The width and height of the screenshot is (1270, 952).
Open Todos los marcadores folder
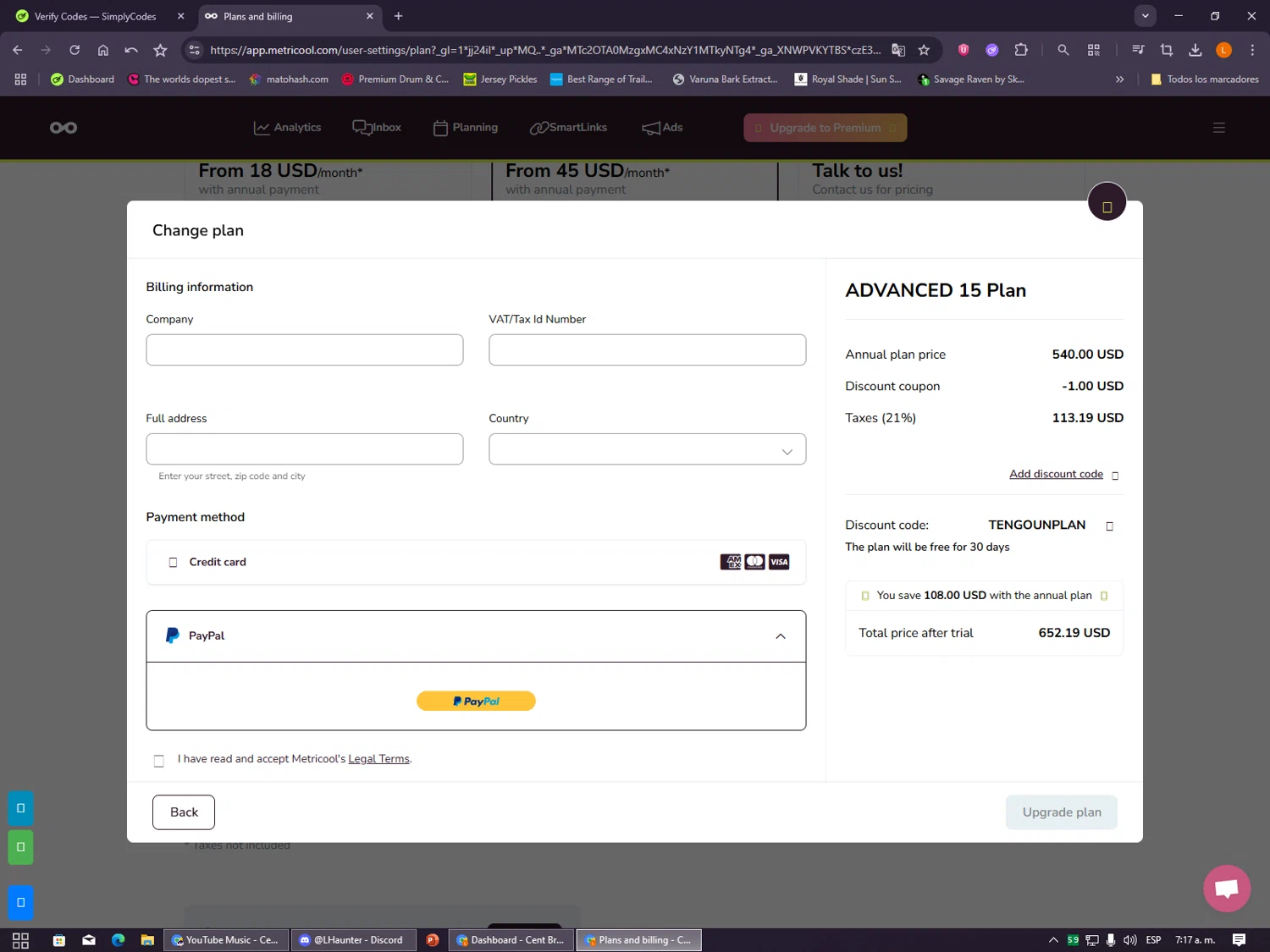1204,80
